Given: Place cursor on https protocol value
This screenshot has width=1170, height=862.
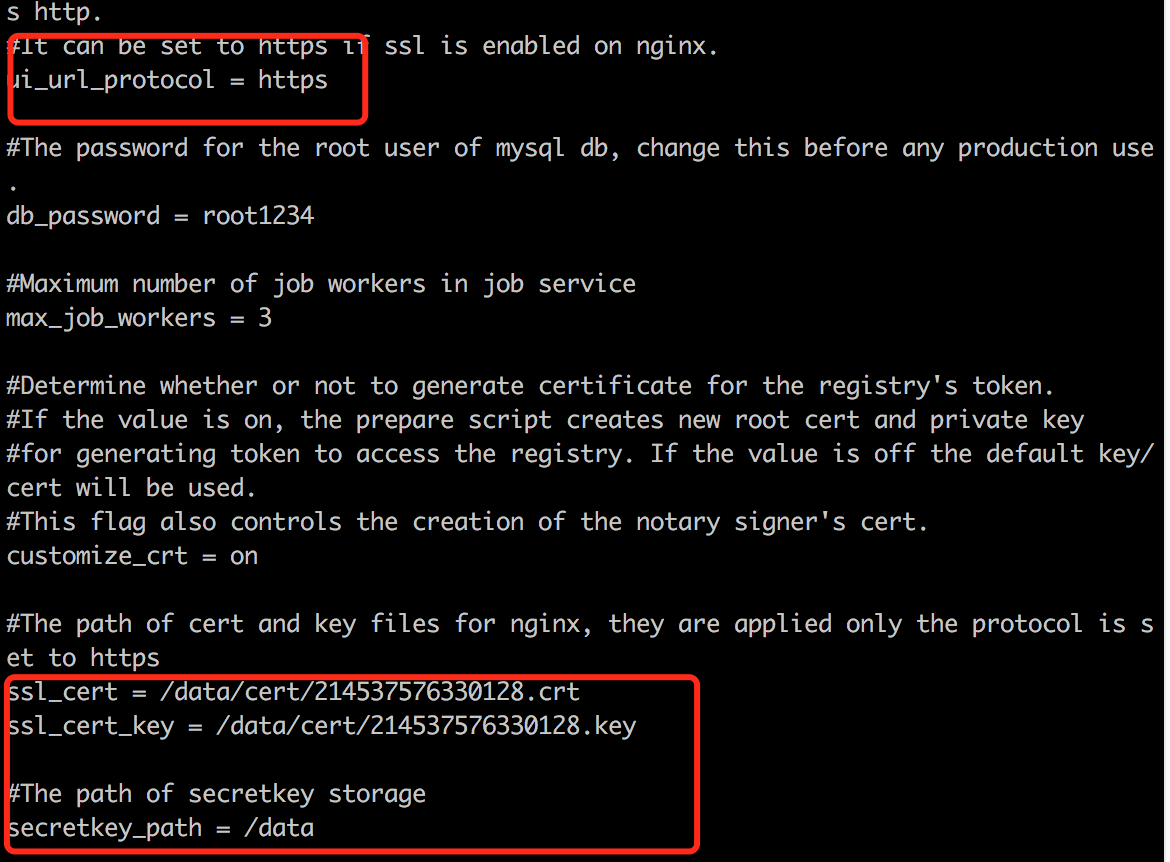Looking at the screenshot, I should click(x=292, y=80).
